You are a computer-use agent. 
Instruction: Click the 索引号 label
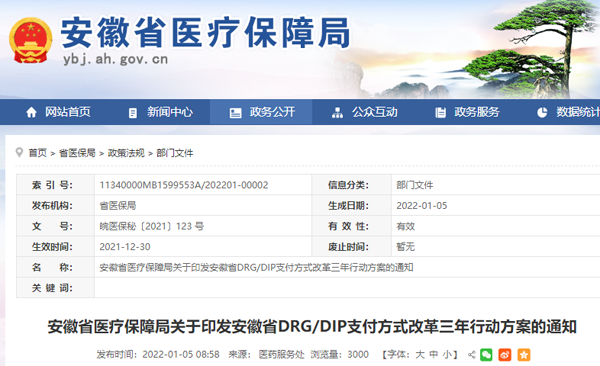pyautogui.click(x=52, y=185)
